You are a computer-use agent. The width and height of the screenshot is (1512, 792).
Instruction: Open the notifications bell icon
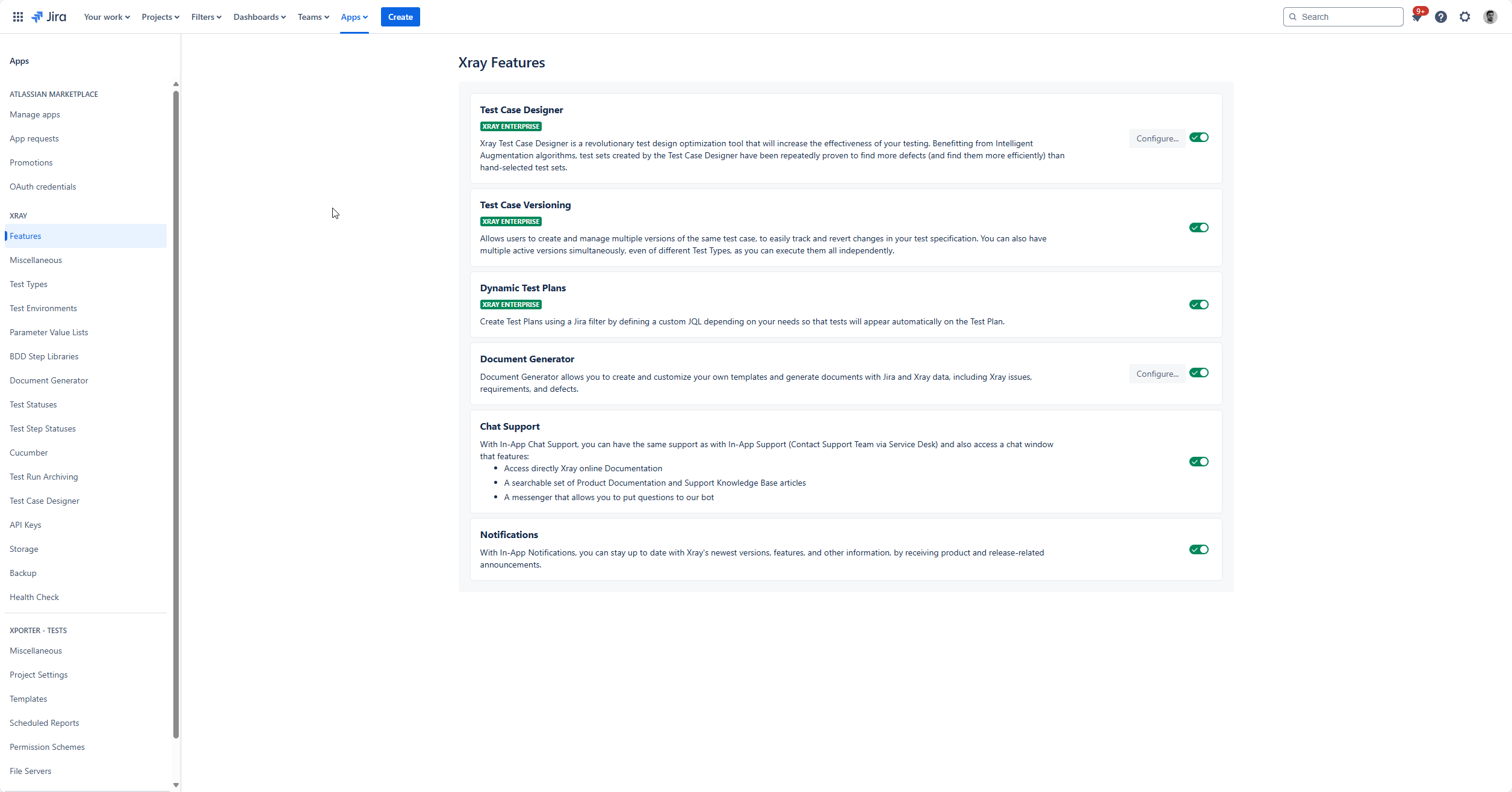1417,17
